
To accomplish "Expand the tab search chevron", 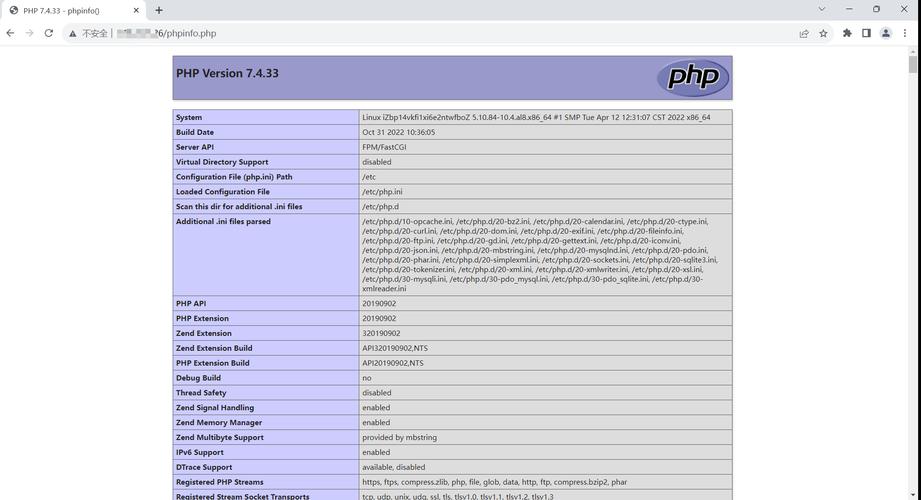I will pos(822,9).
